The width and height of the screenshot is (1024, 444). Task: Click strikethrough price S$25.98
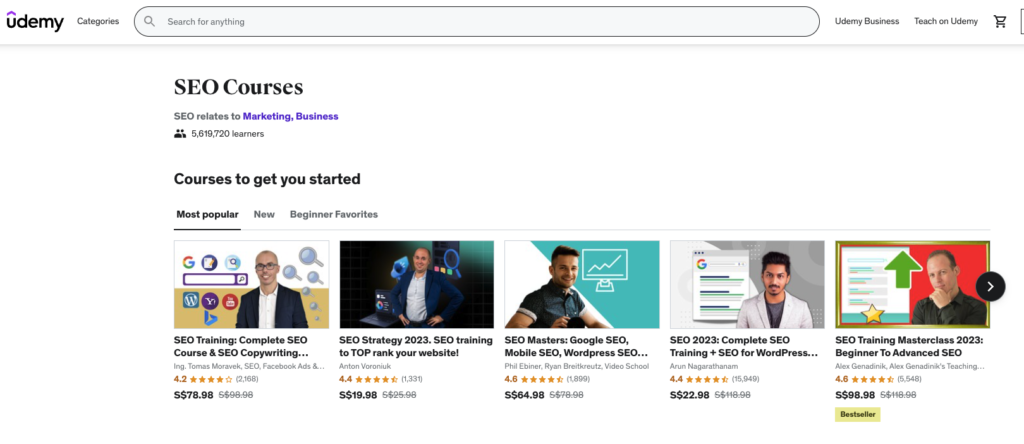pos(399,395)
